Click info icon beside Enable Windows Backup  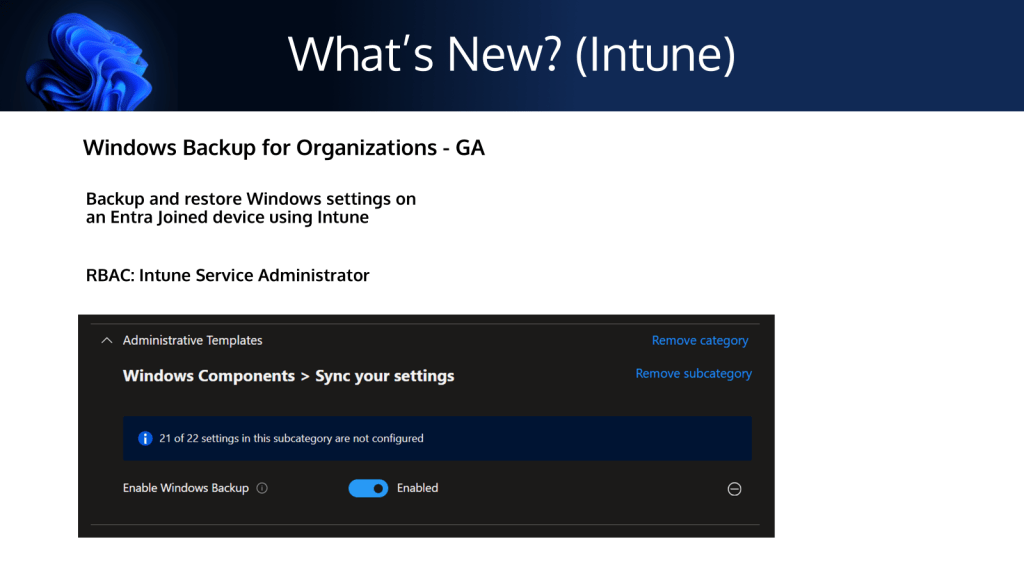point(262,489)
